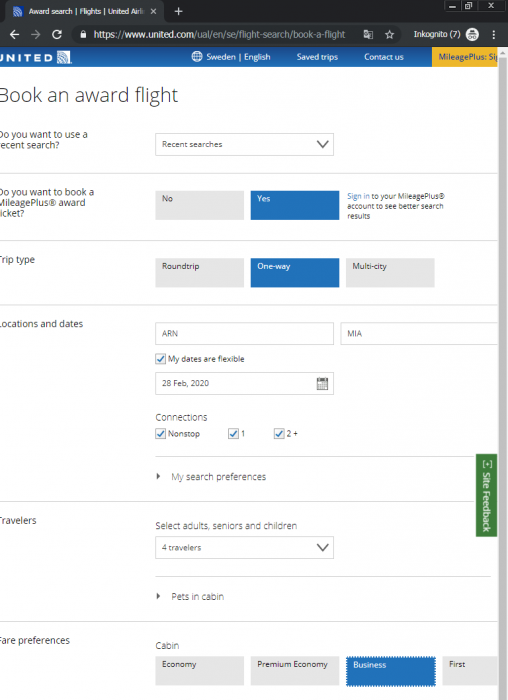Select Yes for MileagePlus award ticket

tap(295, 205)
